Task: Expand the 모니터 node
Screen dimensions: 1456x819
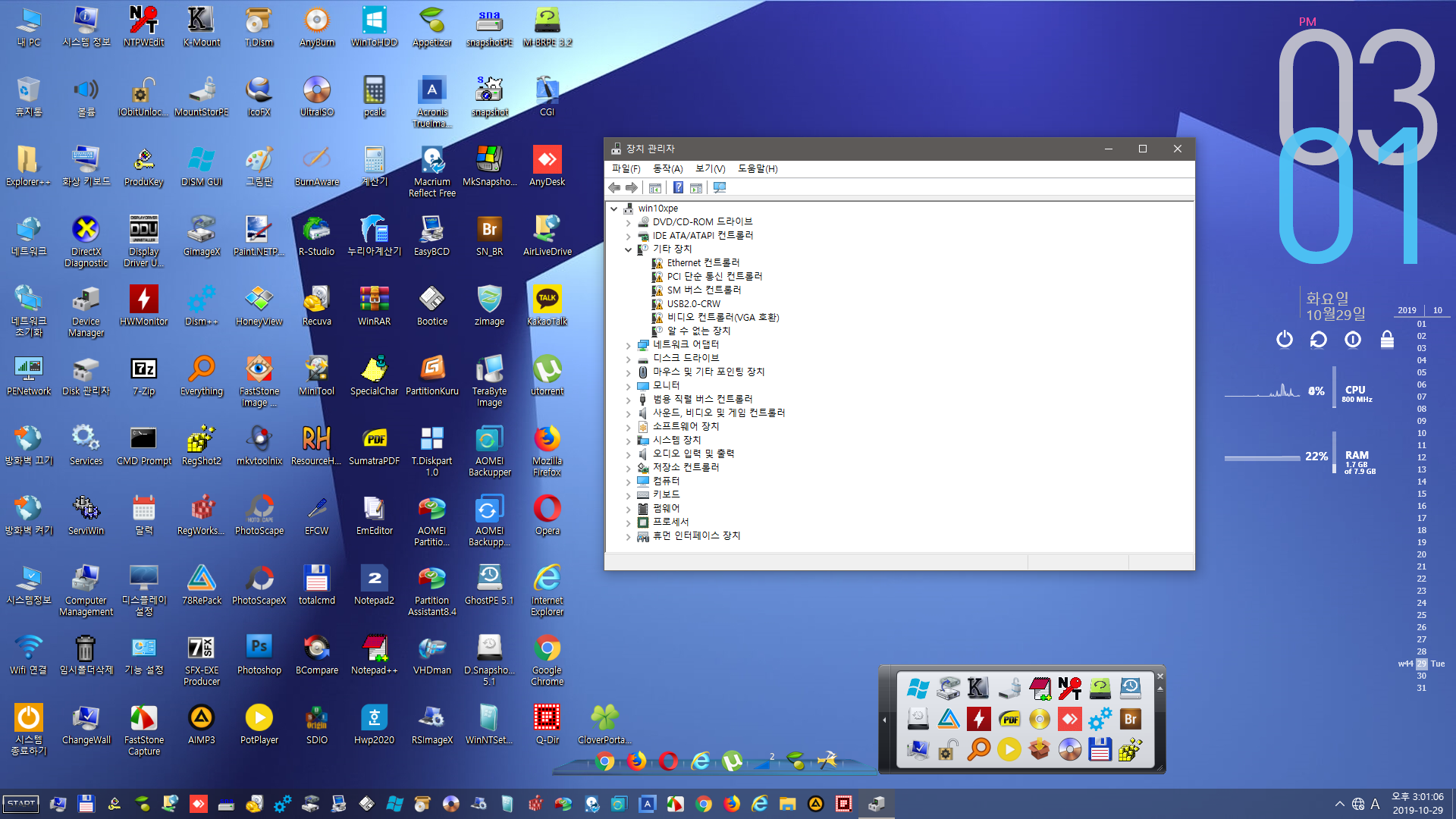Action: [628, 386]
